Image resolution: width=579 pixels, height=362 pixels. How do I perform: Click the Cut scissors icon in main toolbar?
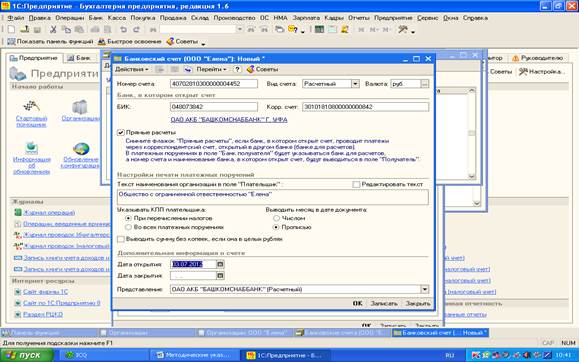53,29
